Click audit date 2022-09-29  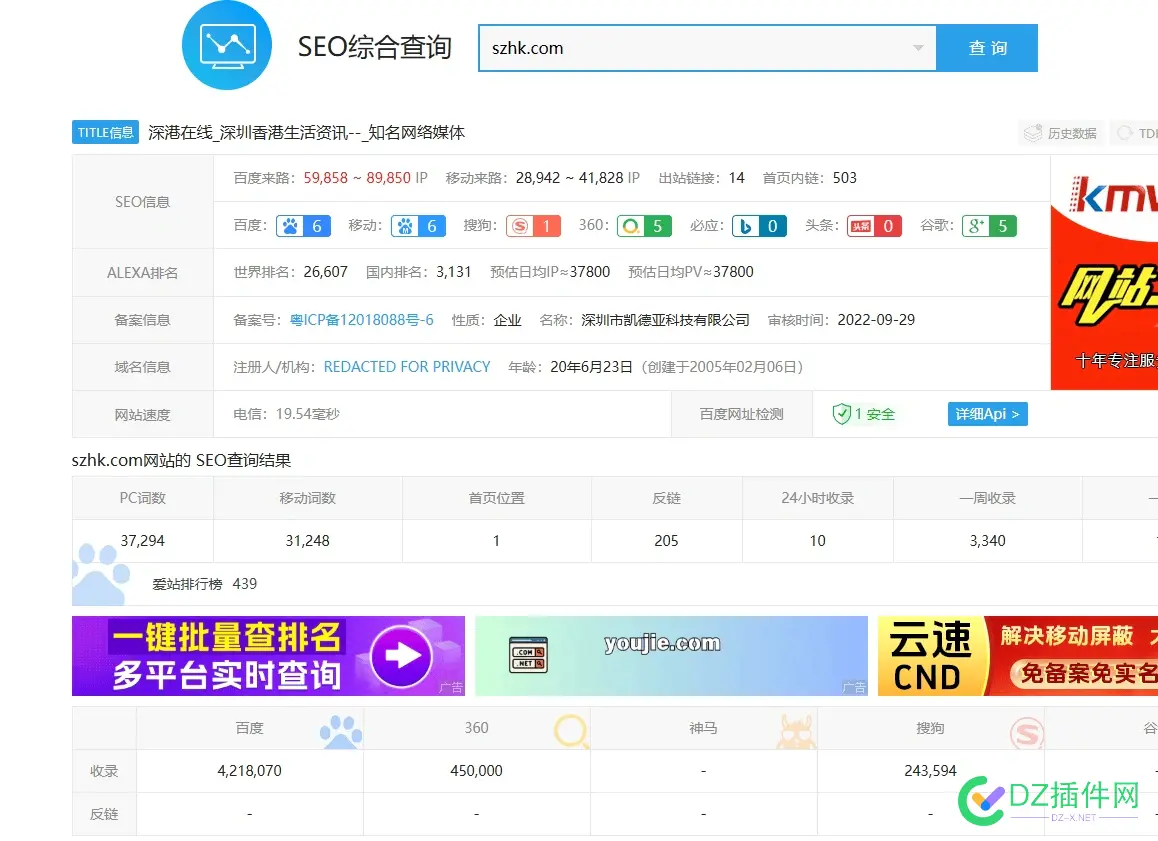876,320
